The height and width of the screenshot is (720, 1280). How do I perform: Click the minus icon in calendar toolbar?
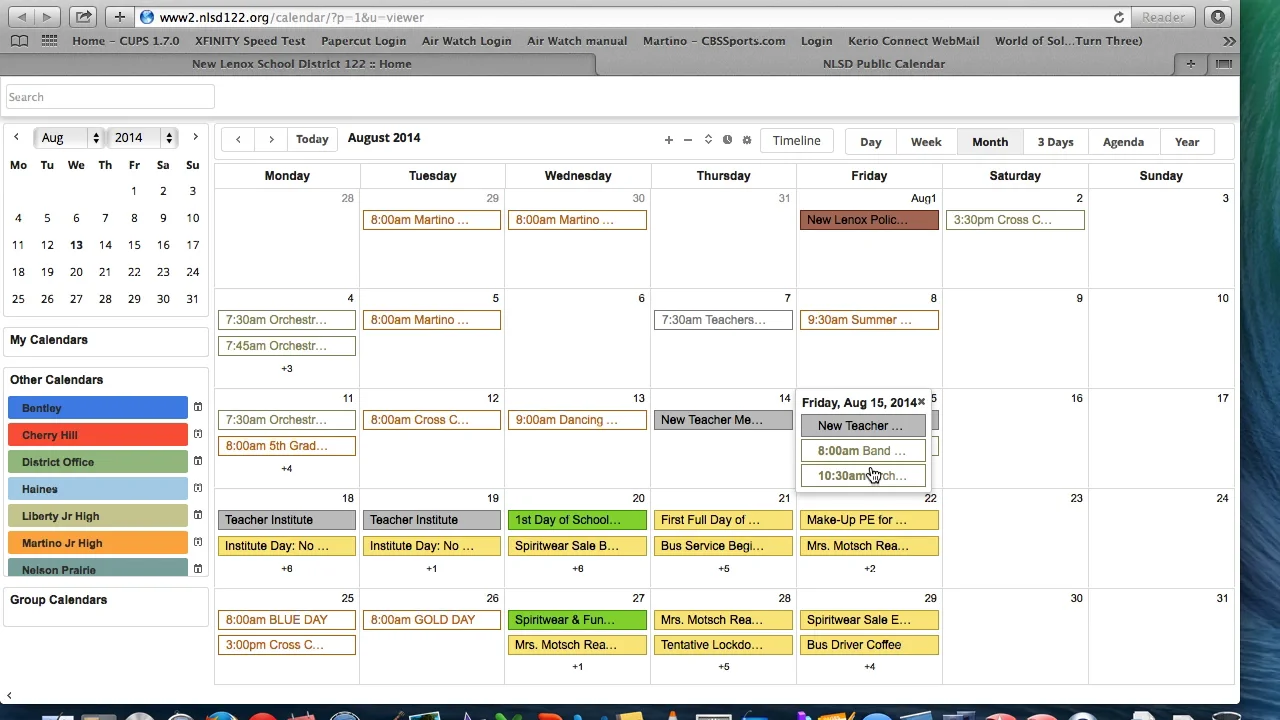click(x=688, y=140)
